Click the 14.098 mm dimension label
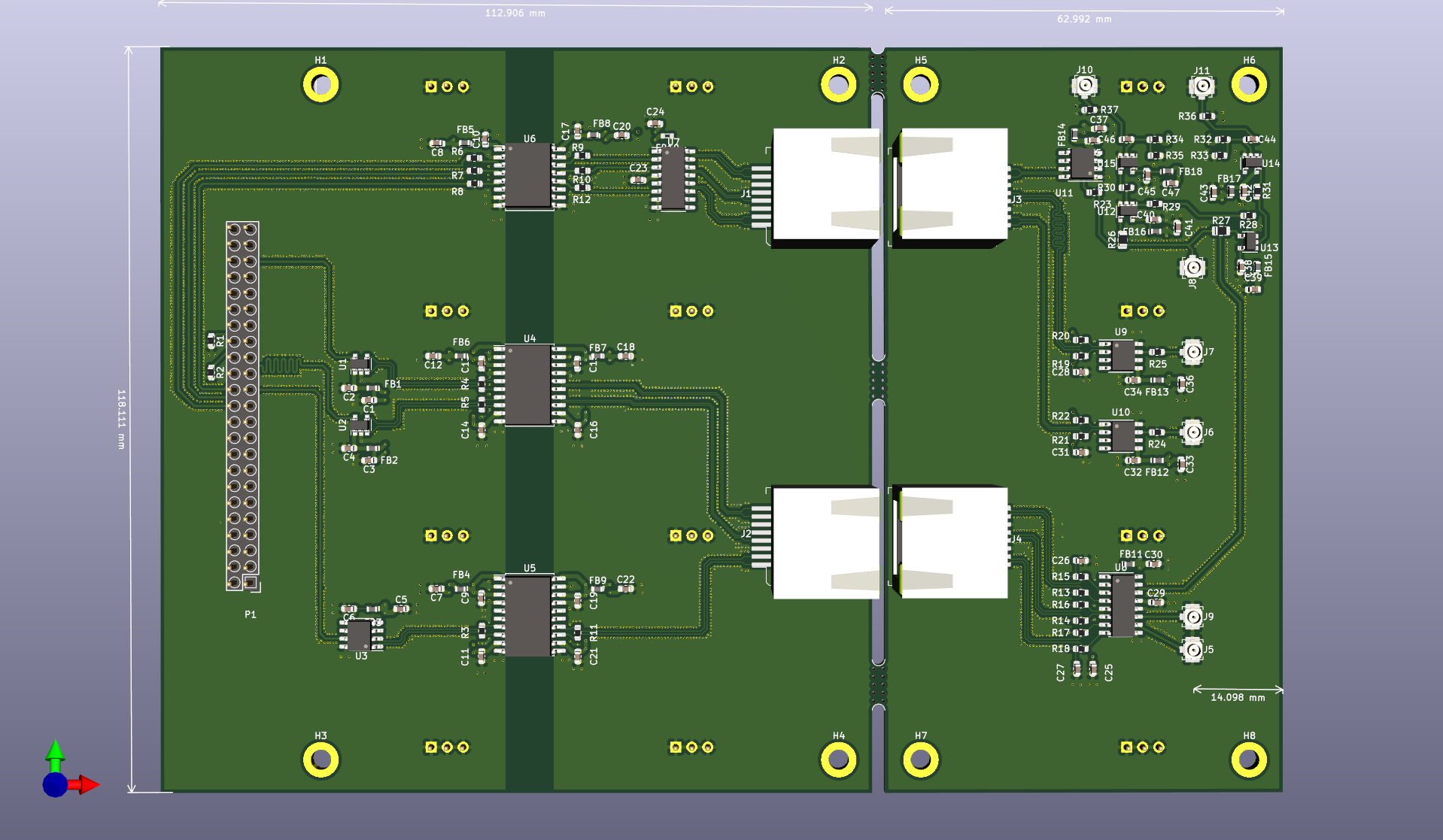Screen dimensions: 1443x840 pyautogui.click(x=1238, y=697)
